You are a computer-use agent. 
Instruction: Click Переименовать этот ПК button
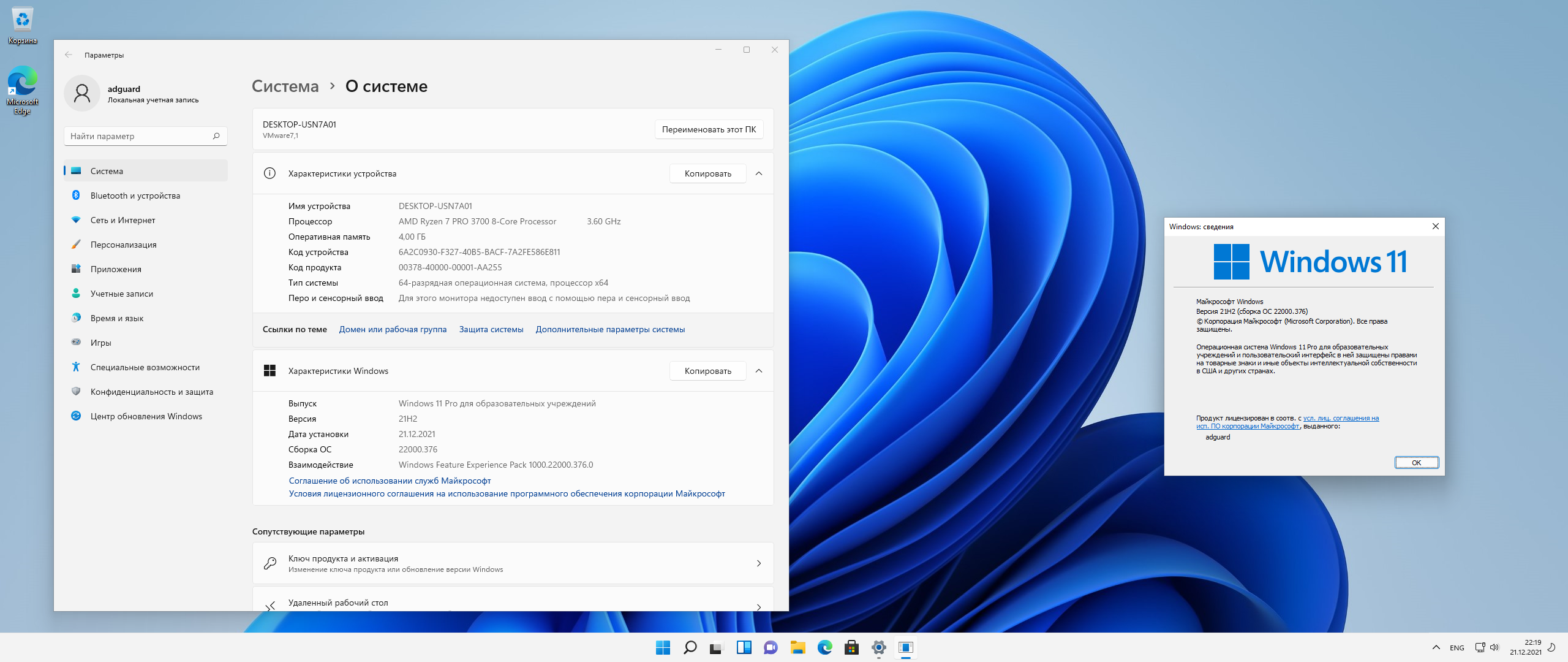(x=709, y=129)
